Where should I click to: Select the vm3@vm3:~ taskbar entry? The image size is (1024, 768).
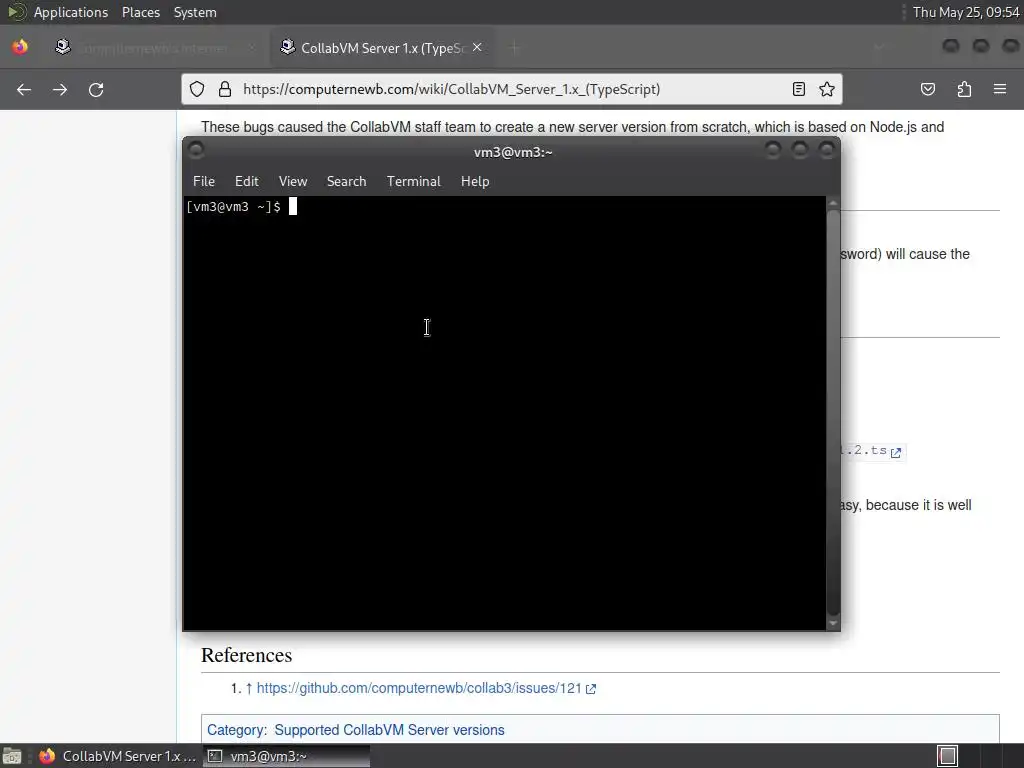[x=286, y=756]
